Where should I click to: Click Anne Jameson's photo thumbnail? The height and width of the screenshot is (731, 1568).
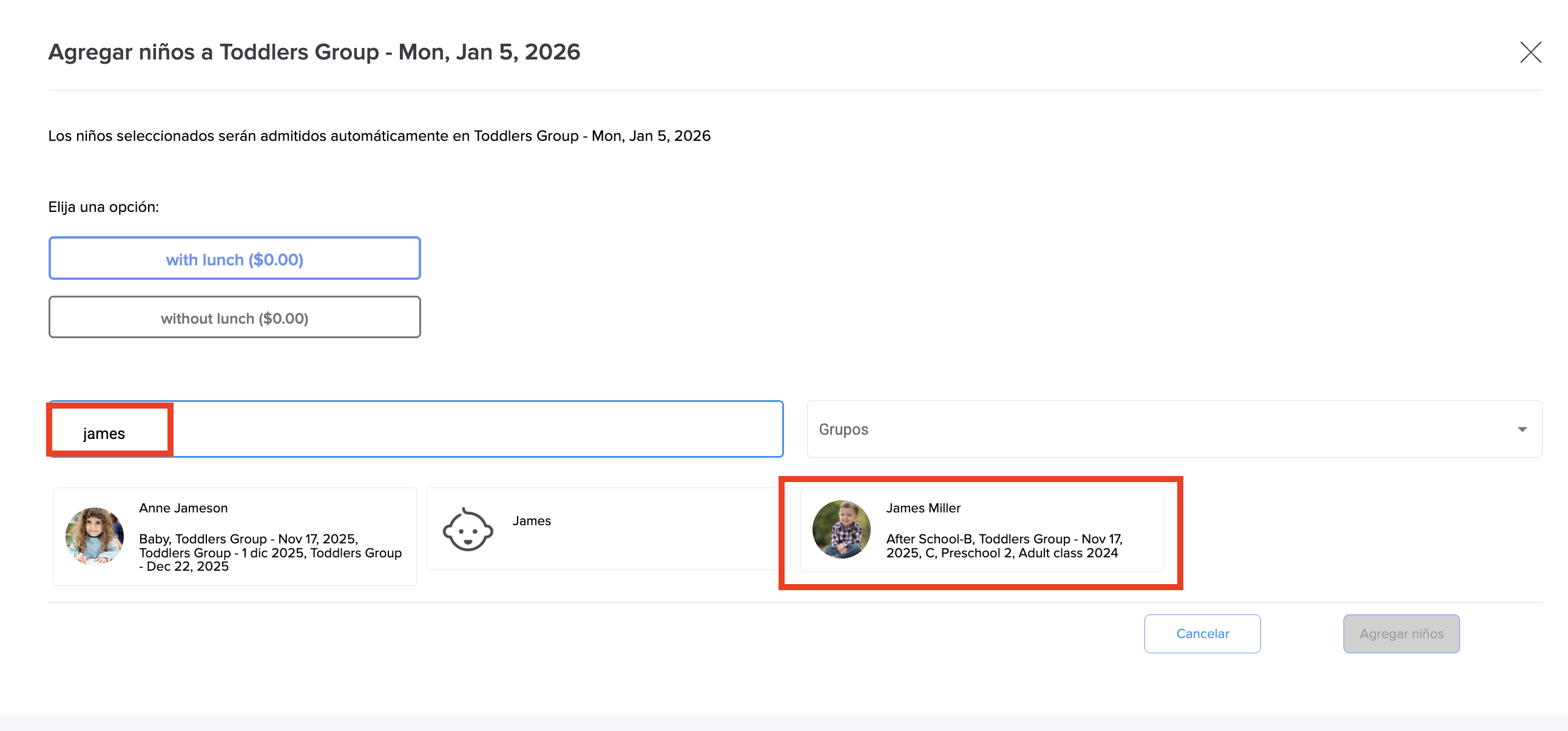(x=94, y=536)
